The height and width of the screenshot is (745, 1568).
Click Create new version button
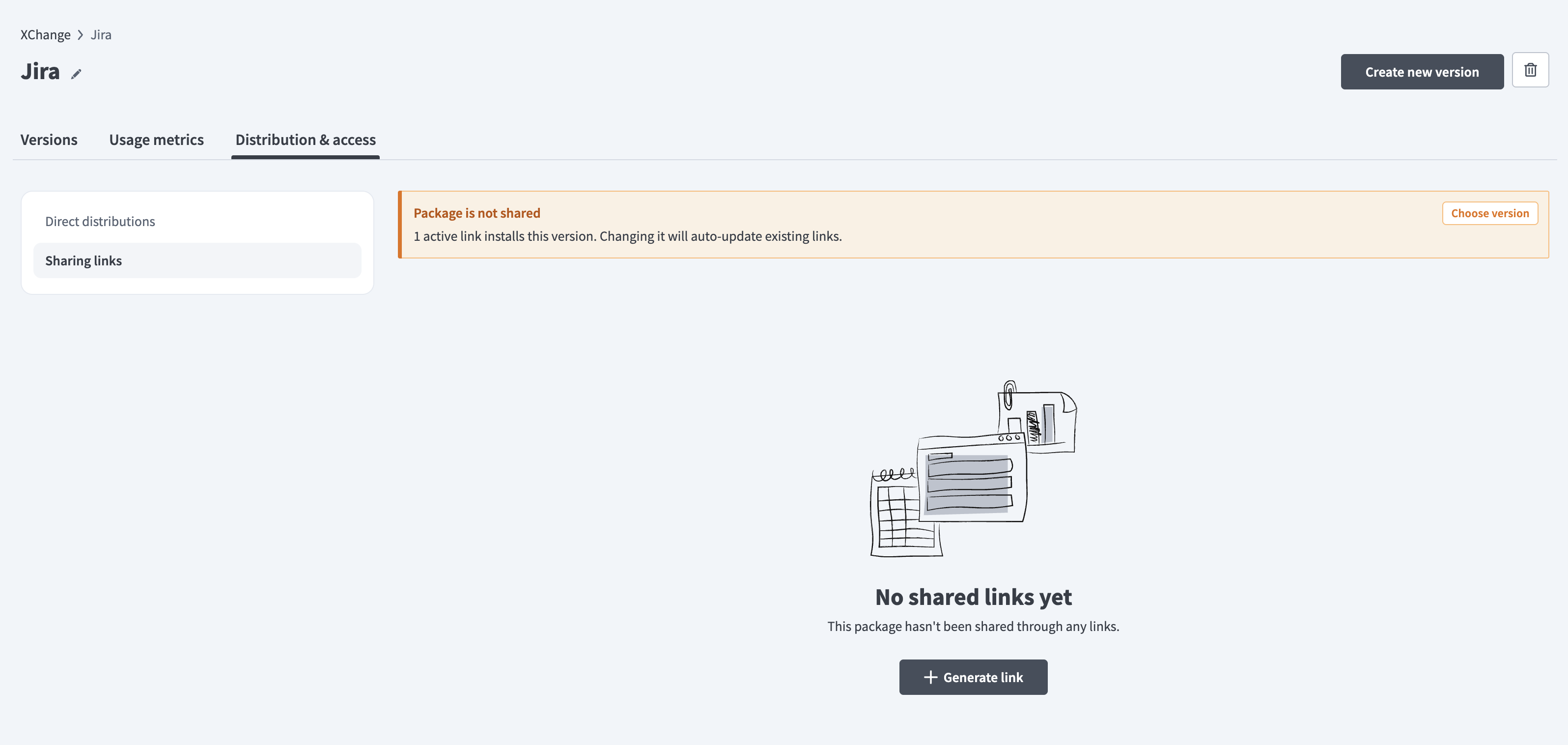(x=1422, y=72)
